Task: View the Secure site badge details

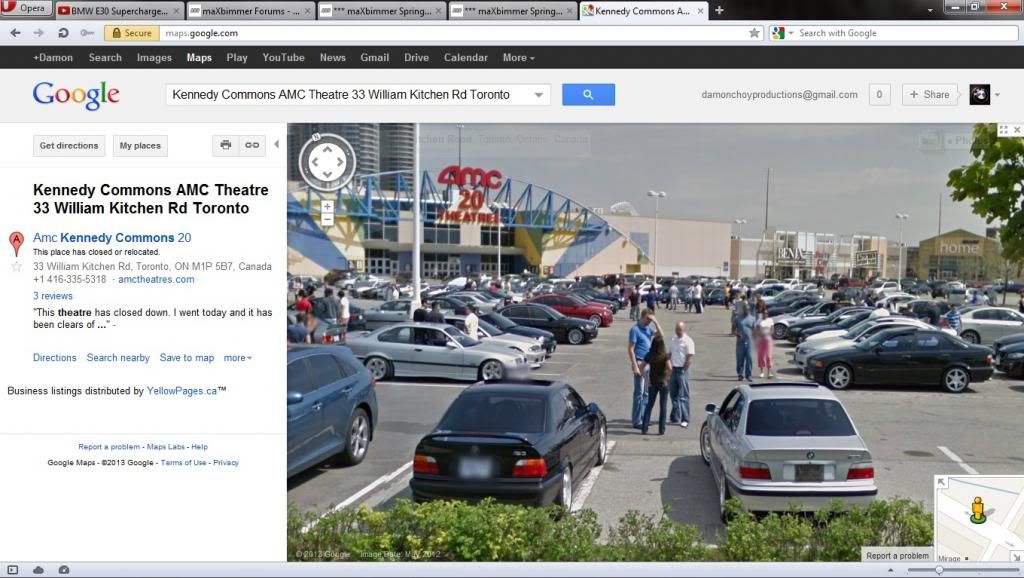Action: coord(132,33)
